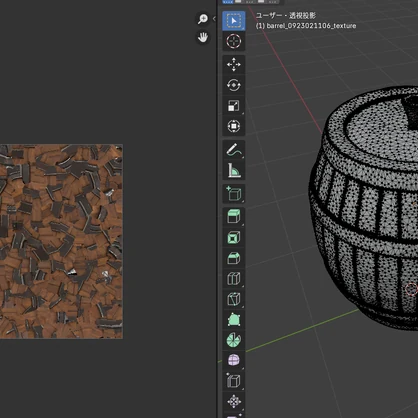418x418 pixels.
Task: Activate the Spin tool
Action: (234, 340)
